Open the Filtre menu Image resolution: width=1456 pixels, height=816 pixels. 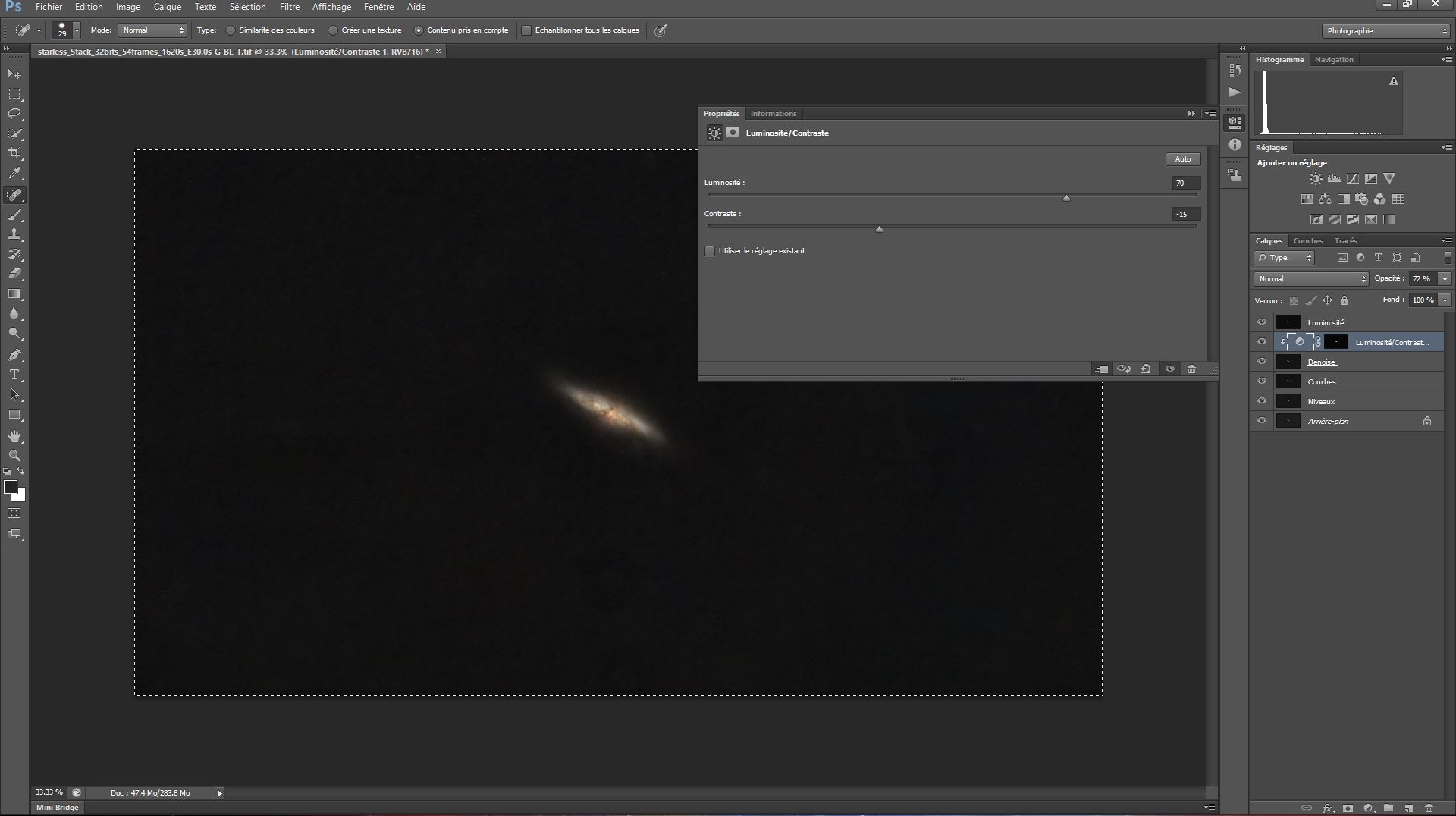289,7
